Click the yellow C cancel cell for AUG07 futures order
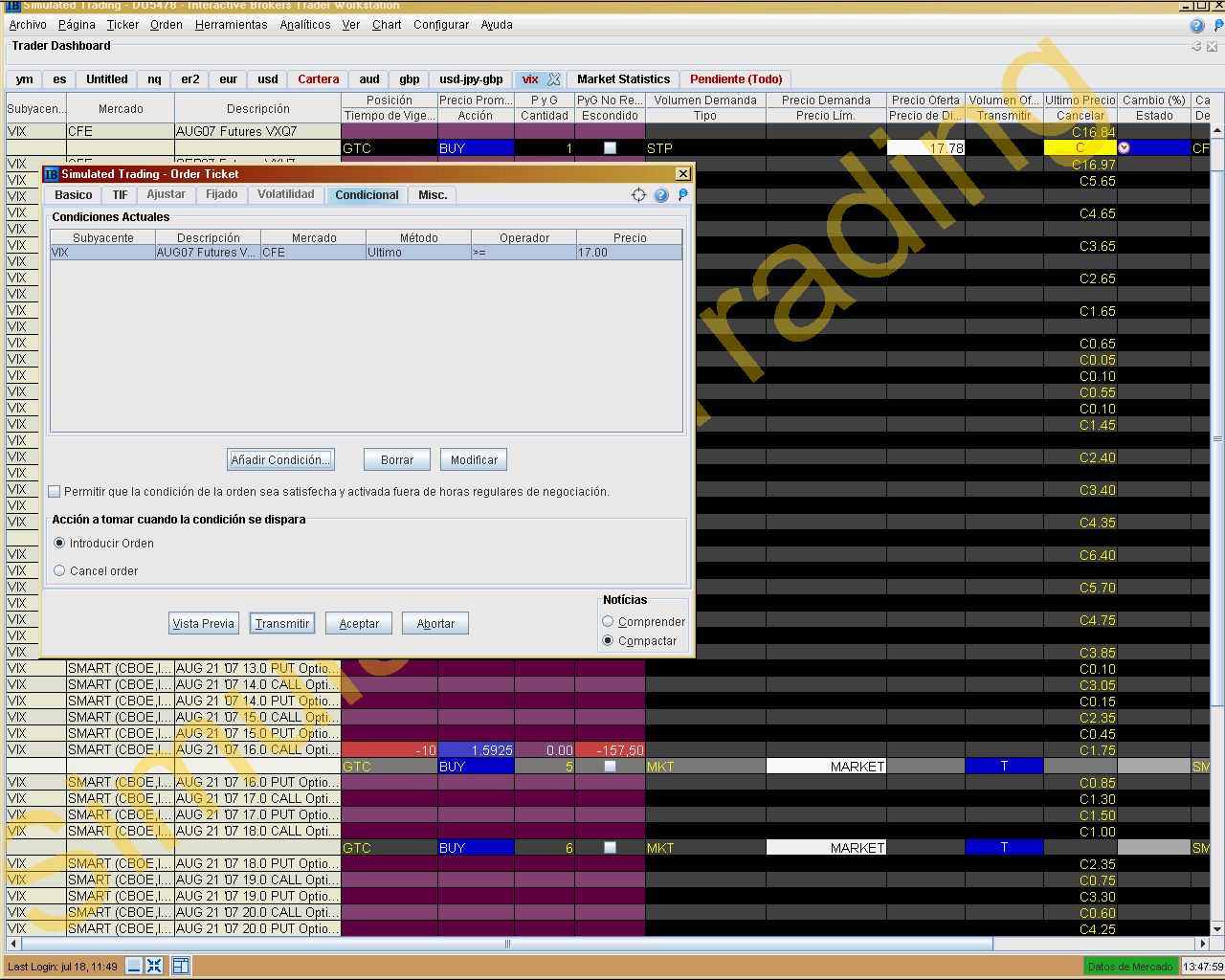1225x980 pixels. (x=1080, y=148)
